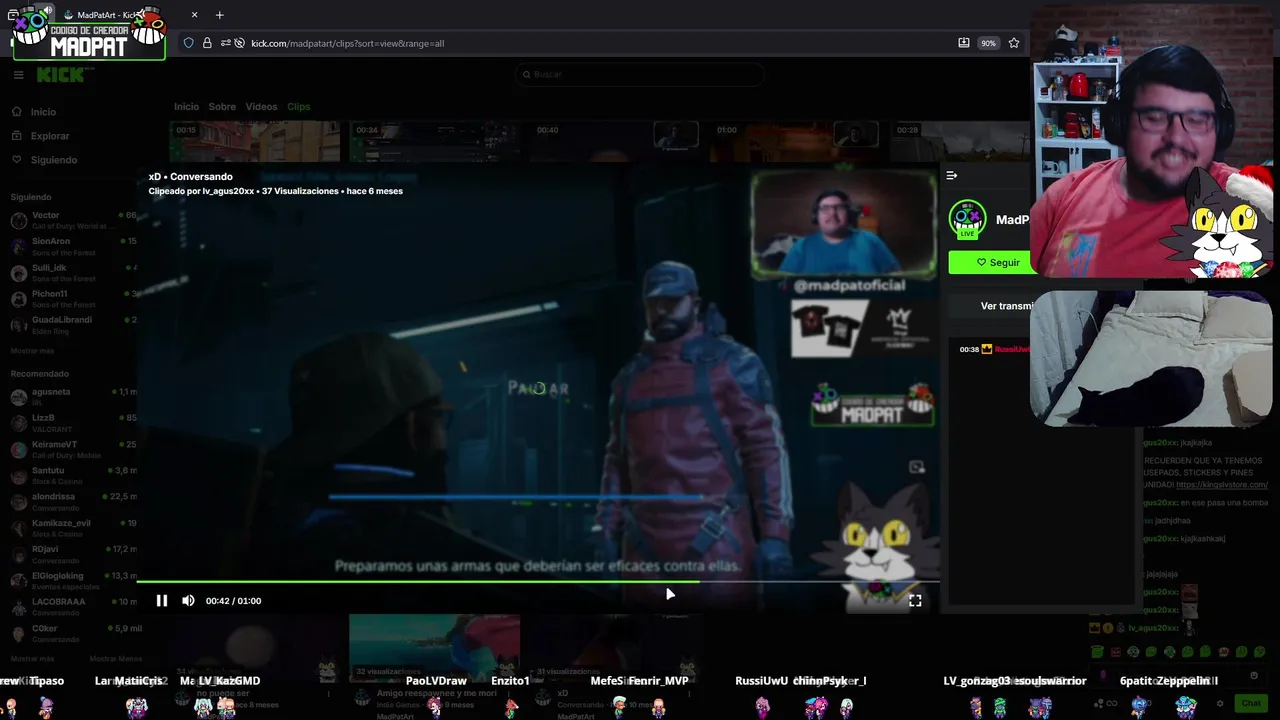Open MadPat's LIVE channel avatar
Viewport: 1280px width, 720px height.
pyautogui.click(x=967, y=219)
